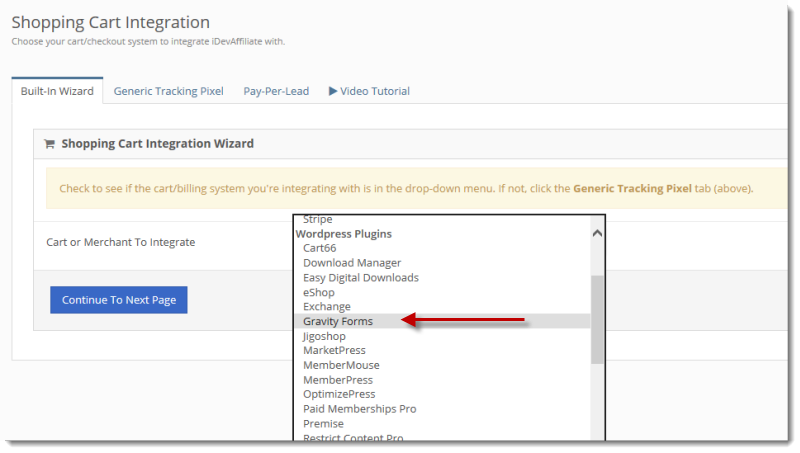
Task: Choose OptimizePress from the list
Action: coord(339,394)
